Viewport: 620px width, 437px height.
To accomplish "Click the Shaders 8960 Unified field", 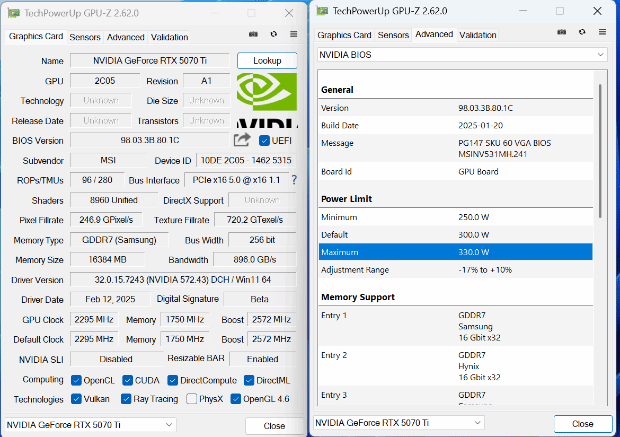I will point(113,200).
